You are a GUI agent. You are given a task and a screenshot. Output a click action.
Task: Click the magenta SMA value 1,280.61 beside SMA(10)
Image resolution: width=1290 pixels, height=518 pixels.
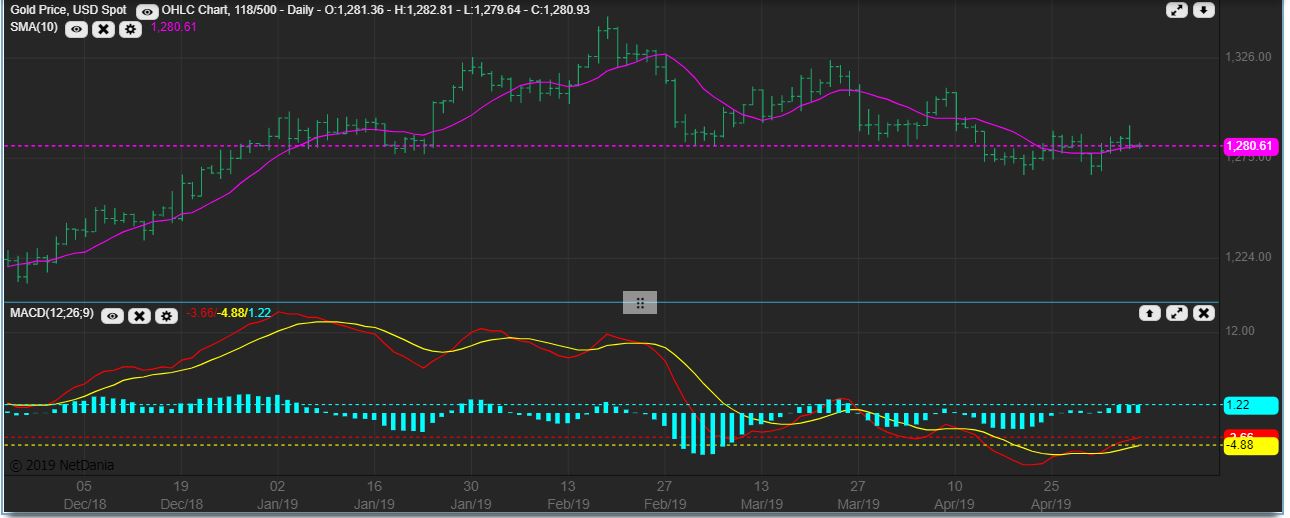[x=173, y=28]
